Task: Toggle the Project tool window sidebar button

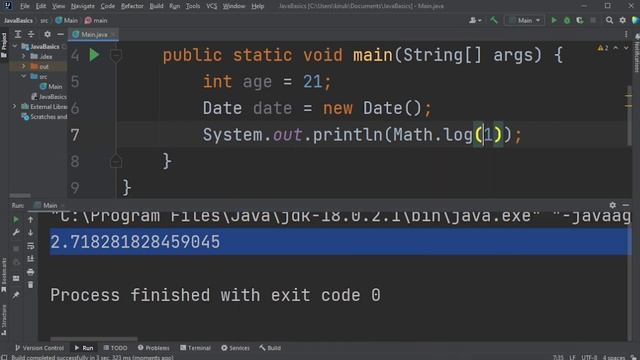Action: [4, 45]
